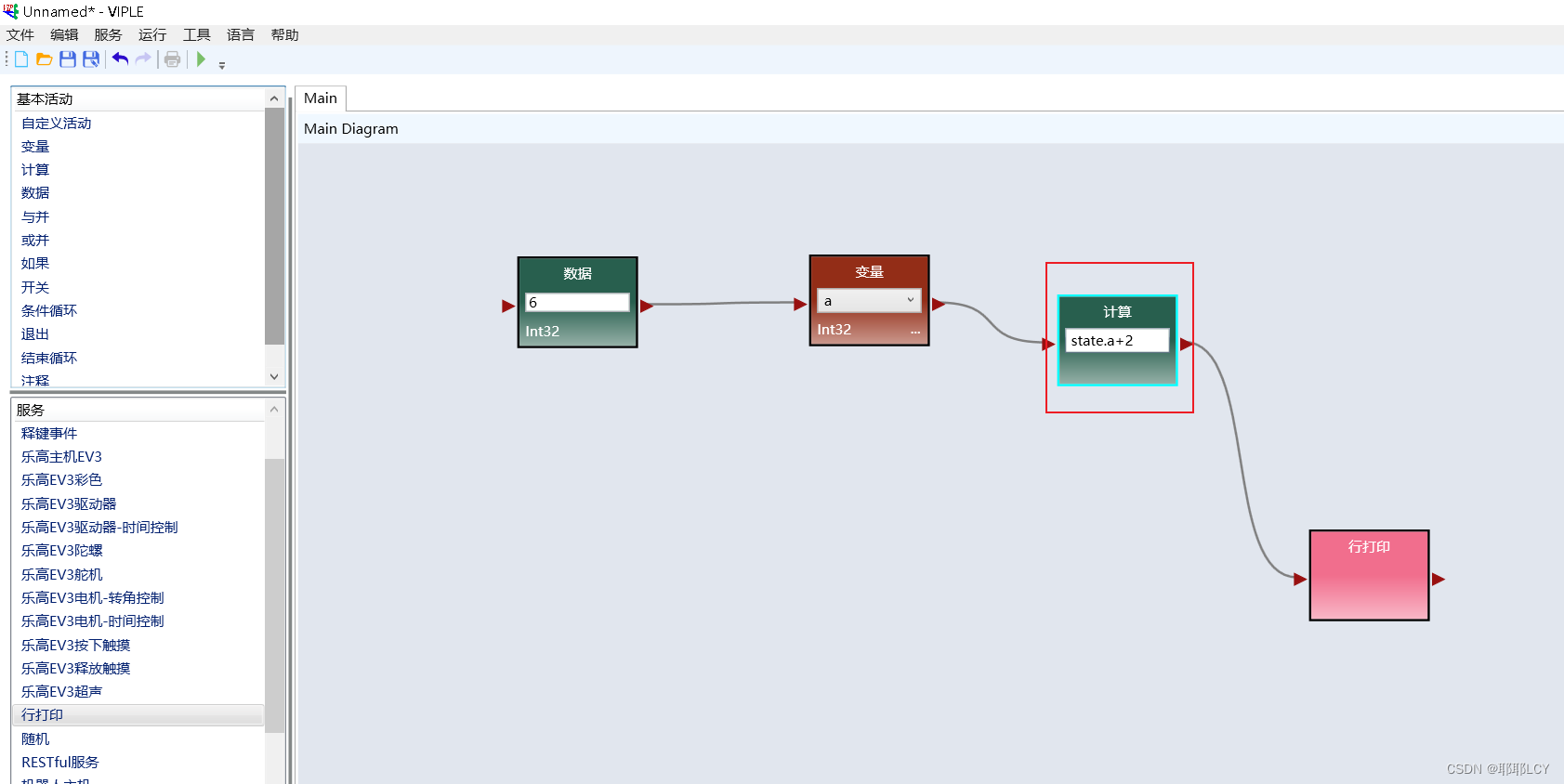This screenshot has height=784, width=1564.
Task: Click the Undo arrow icon
Action: [x=120, y=59]
